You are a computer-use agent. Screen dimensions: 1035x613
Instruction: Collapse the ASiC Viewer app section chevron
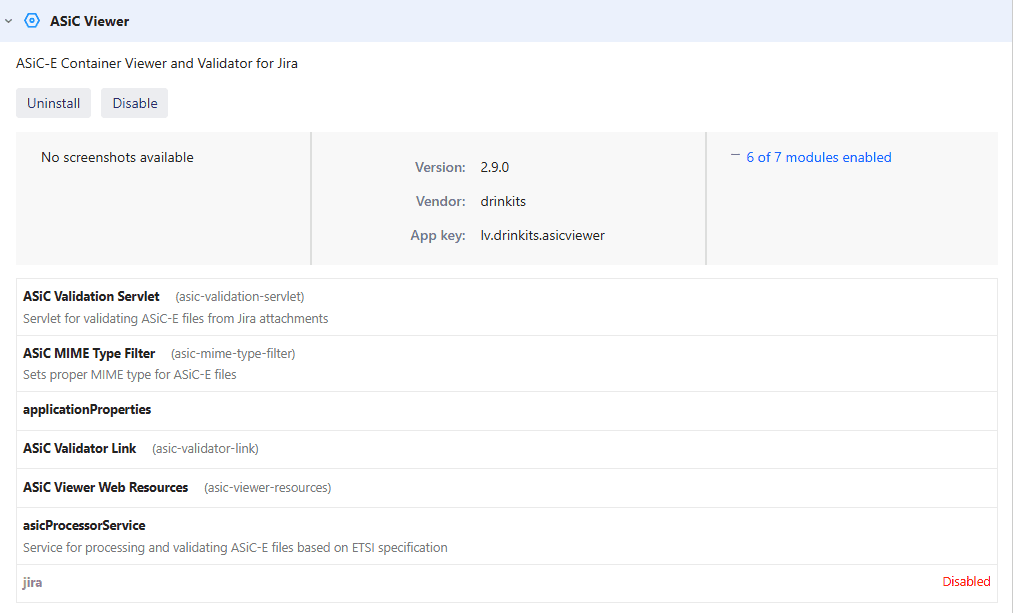[9, 21]
